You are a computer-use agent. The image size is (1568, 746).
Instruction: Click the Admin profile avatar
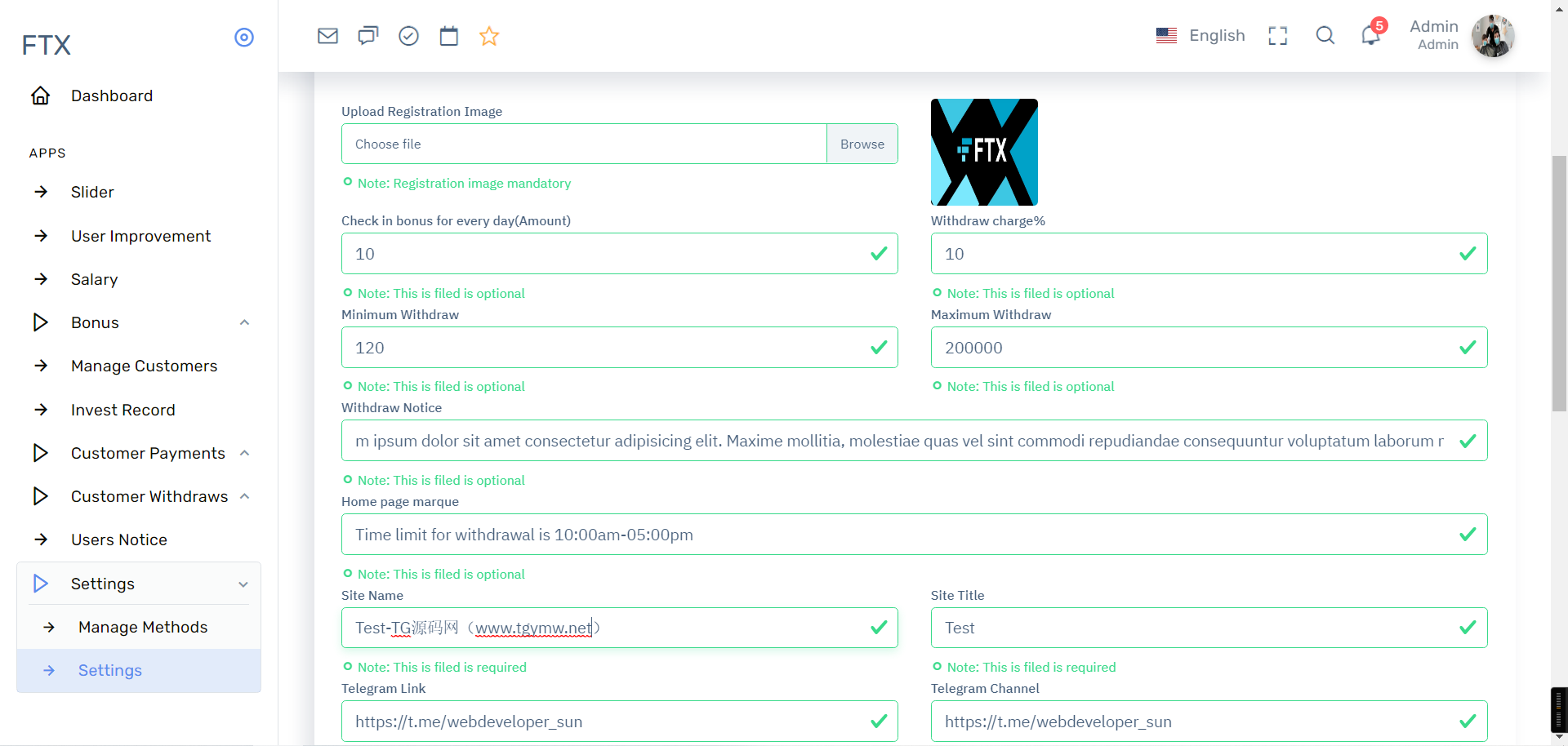click(1493, 36)
